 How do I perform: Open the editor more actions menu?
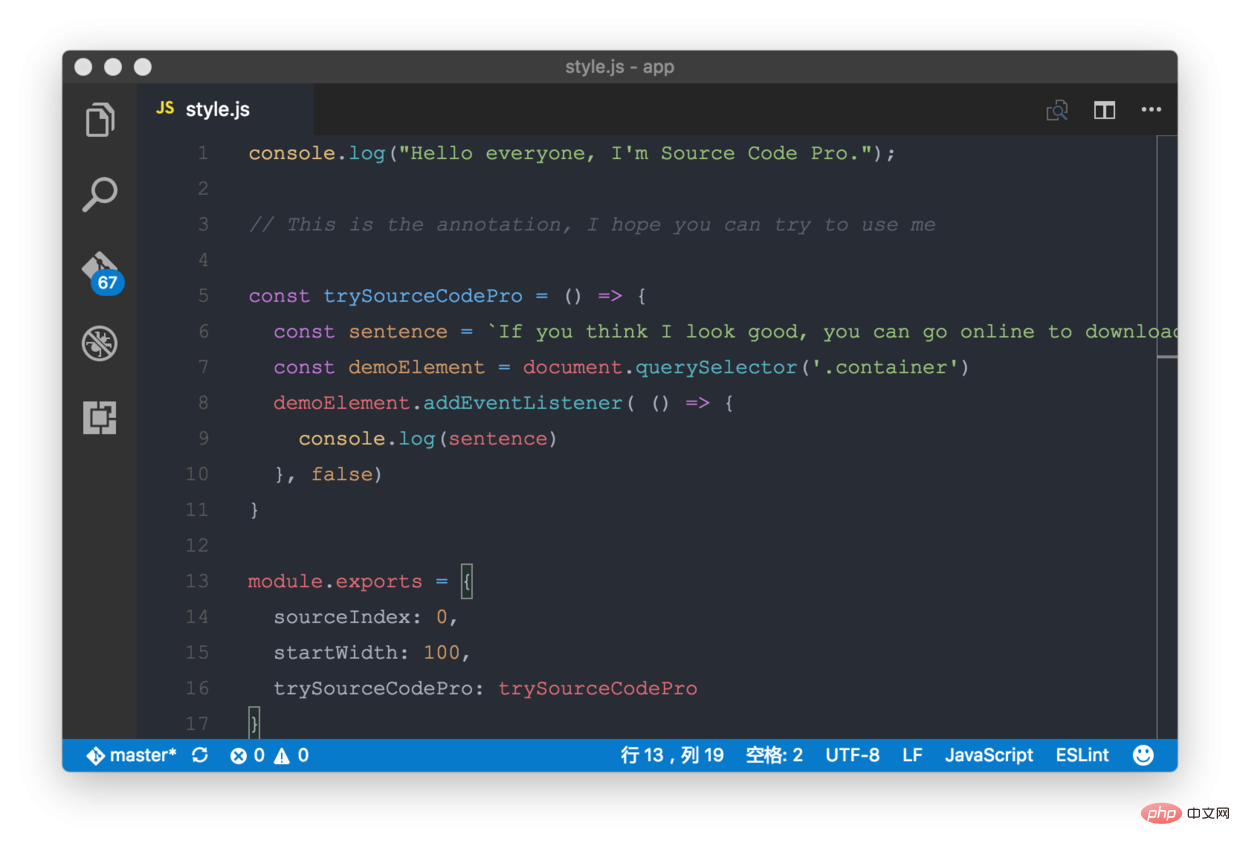[x=1151, y=110]
